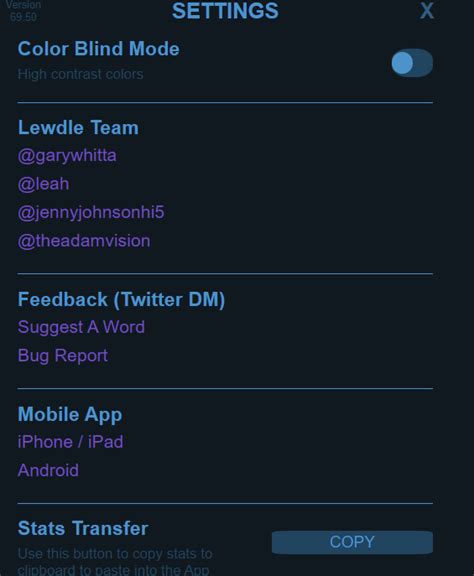Click the Suggest A Word link
This screenshot has width=474, height=576.
81,327
